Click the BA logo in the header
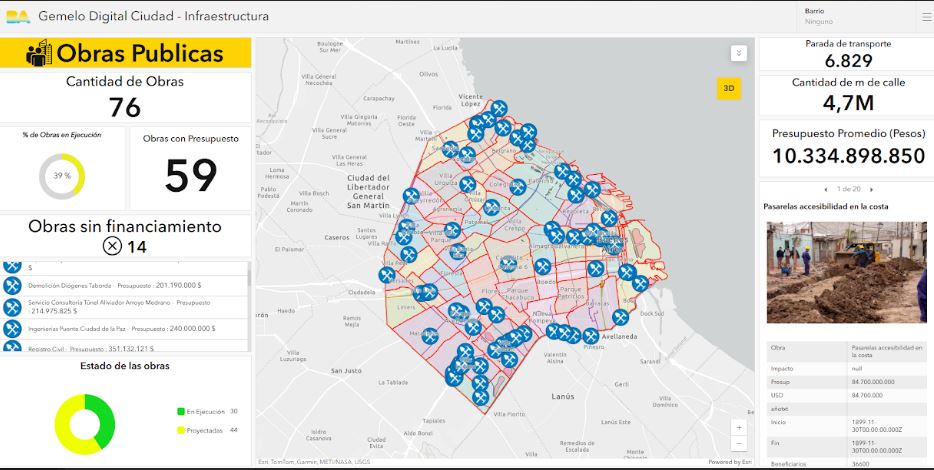 (17, 17)
